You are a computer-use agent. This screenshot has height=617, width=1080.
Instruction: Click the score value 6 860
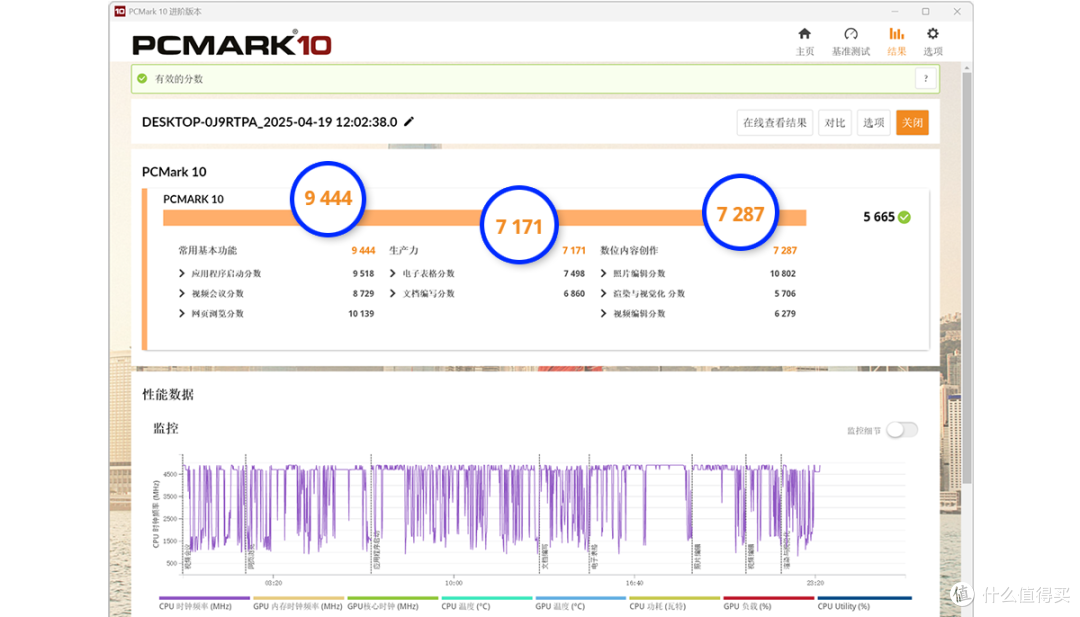(574, 293)
